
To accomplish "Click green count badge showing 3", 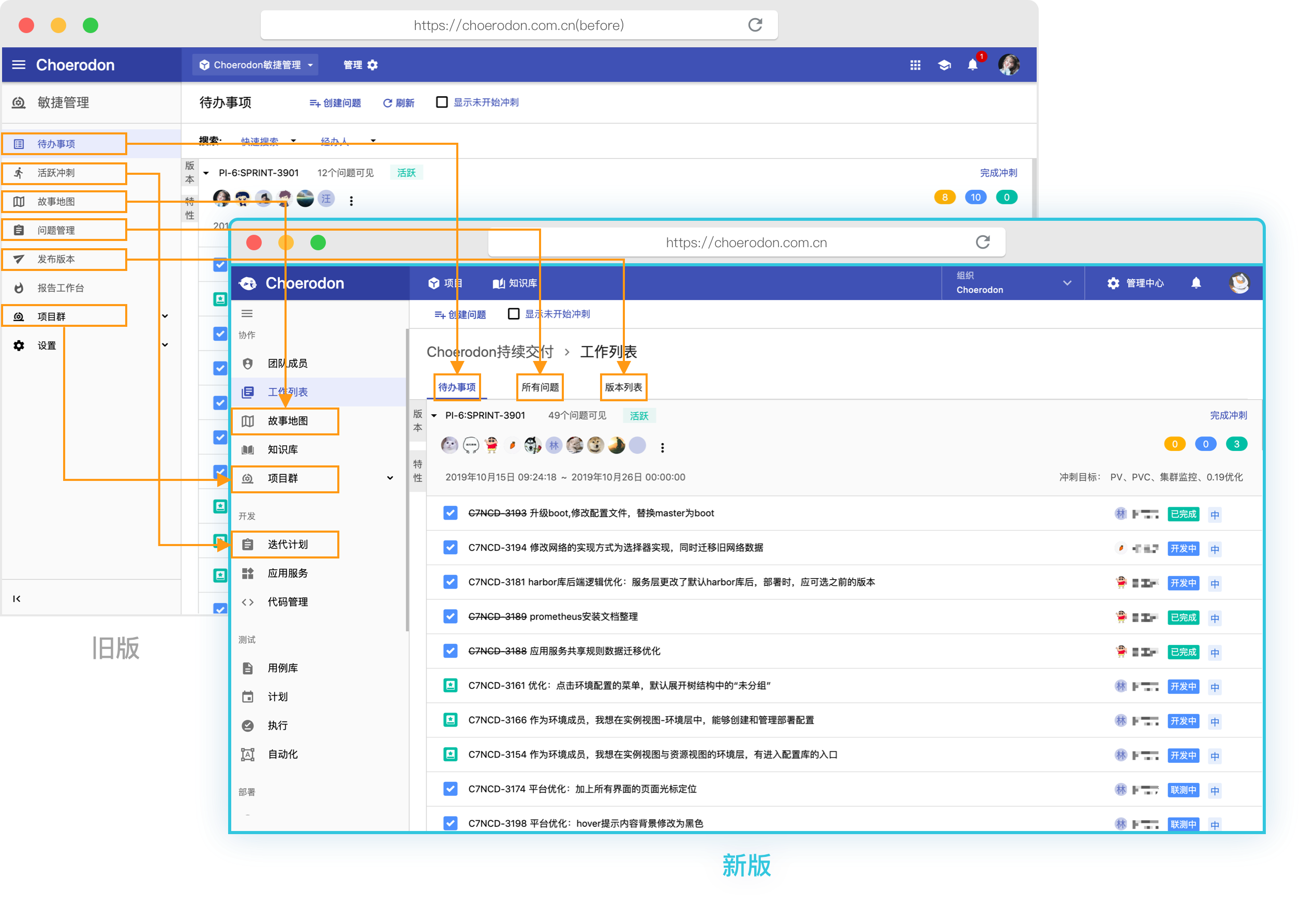I will click(1236, 444).
